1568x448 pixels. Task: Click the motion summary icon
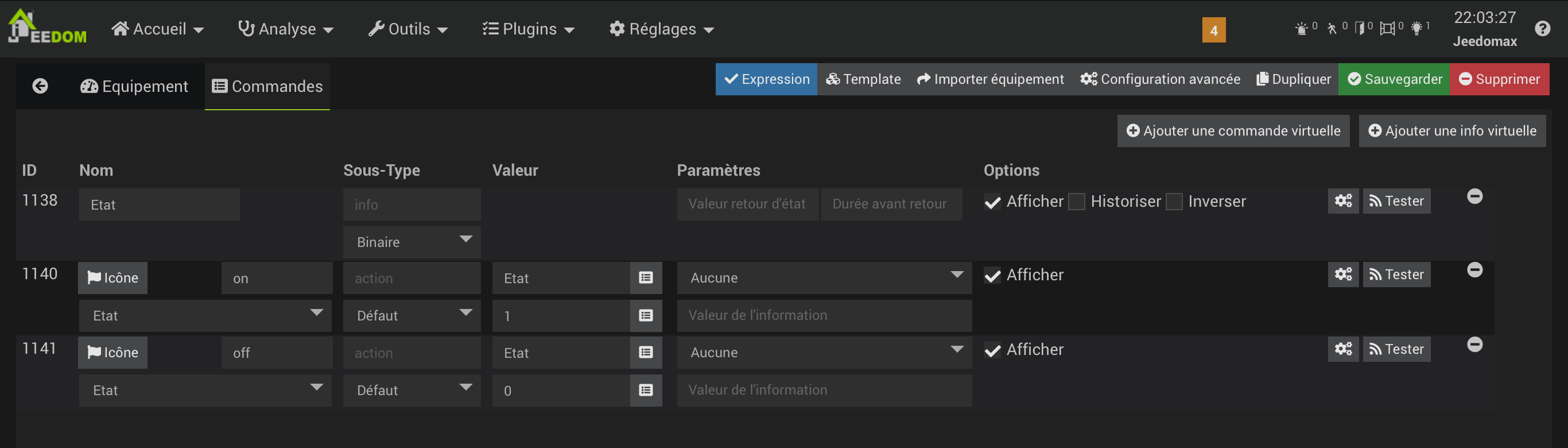(x=1332, y=29)
